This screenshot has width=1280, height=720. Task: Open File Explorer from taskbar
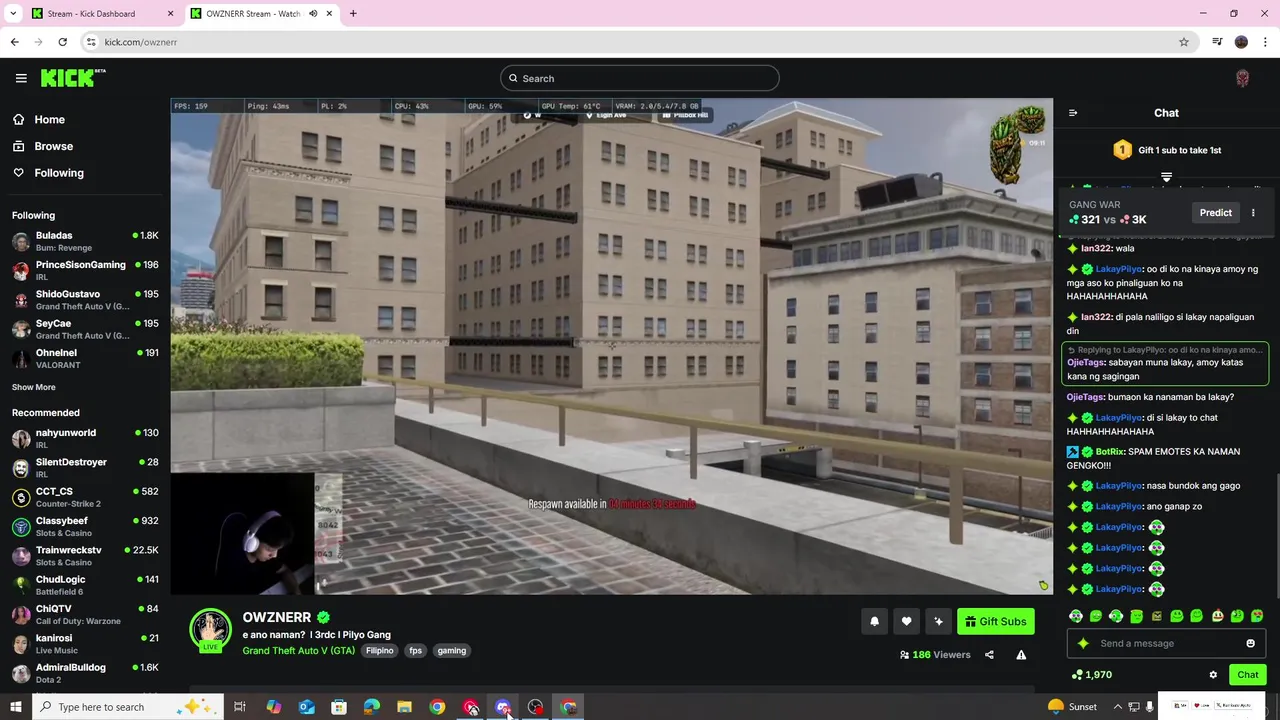[404, 707]
